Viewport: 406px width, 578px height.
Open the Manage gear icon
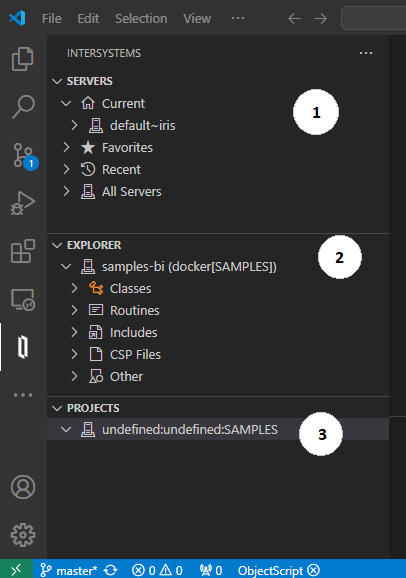(x=23, y=535)
